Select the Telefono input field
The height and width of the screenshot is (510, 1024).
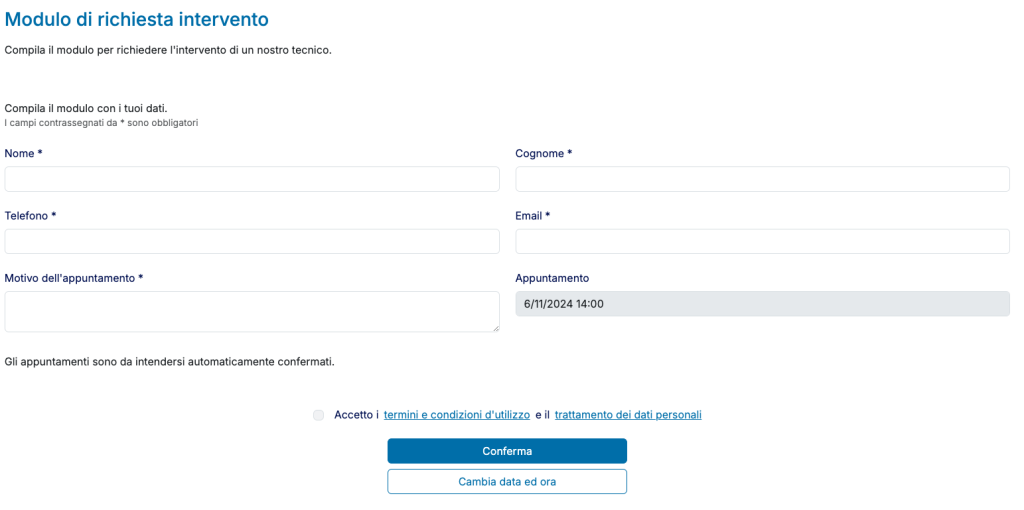pyautogui.click(x=252, y=241)
